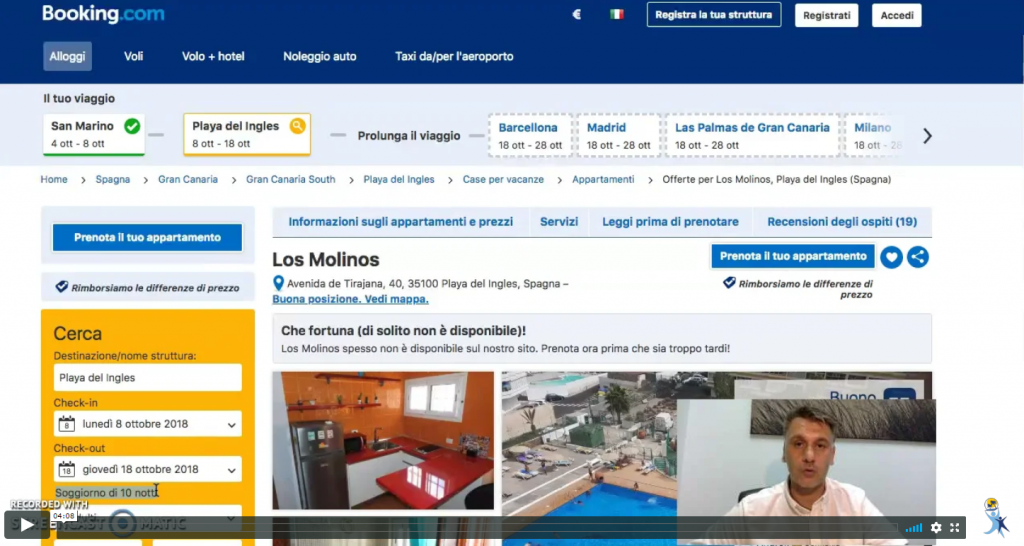Show next trip suggestions with right arrow
The width and height of the screenshot is (1024, 546).
point(927,136)
